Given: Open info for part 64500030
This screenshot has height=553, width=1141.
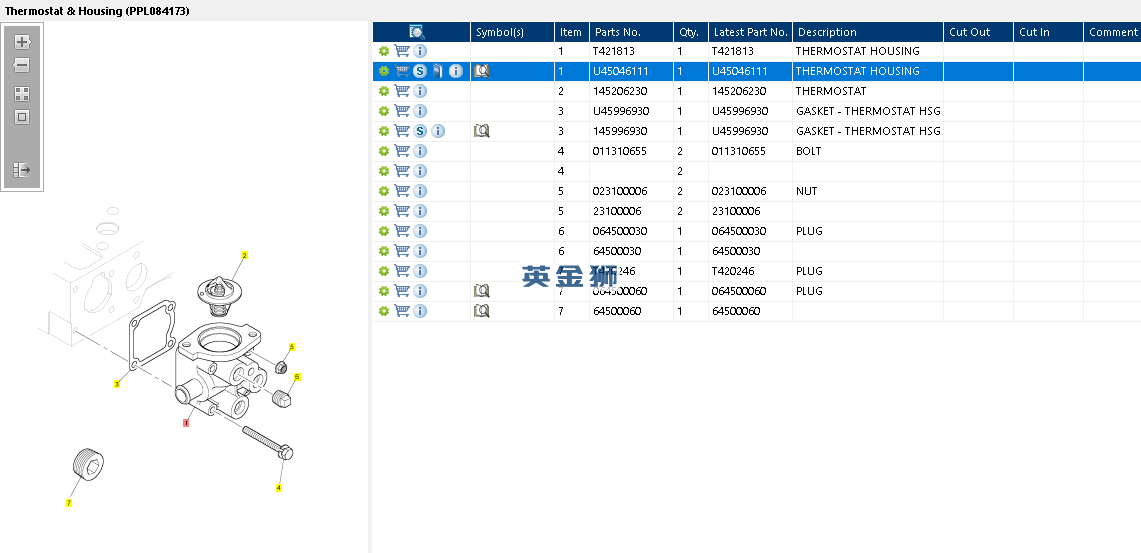Looking at the screenshot, I should pos(420,251).
